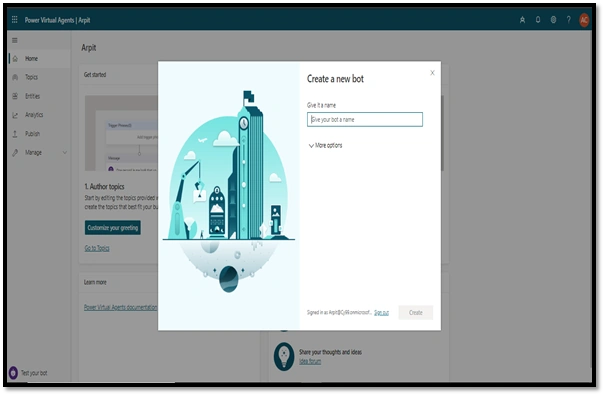Click the Test your bot icon
This screenshot has height=396, width=605.
point(13,373)
